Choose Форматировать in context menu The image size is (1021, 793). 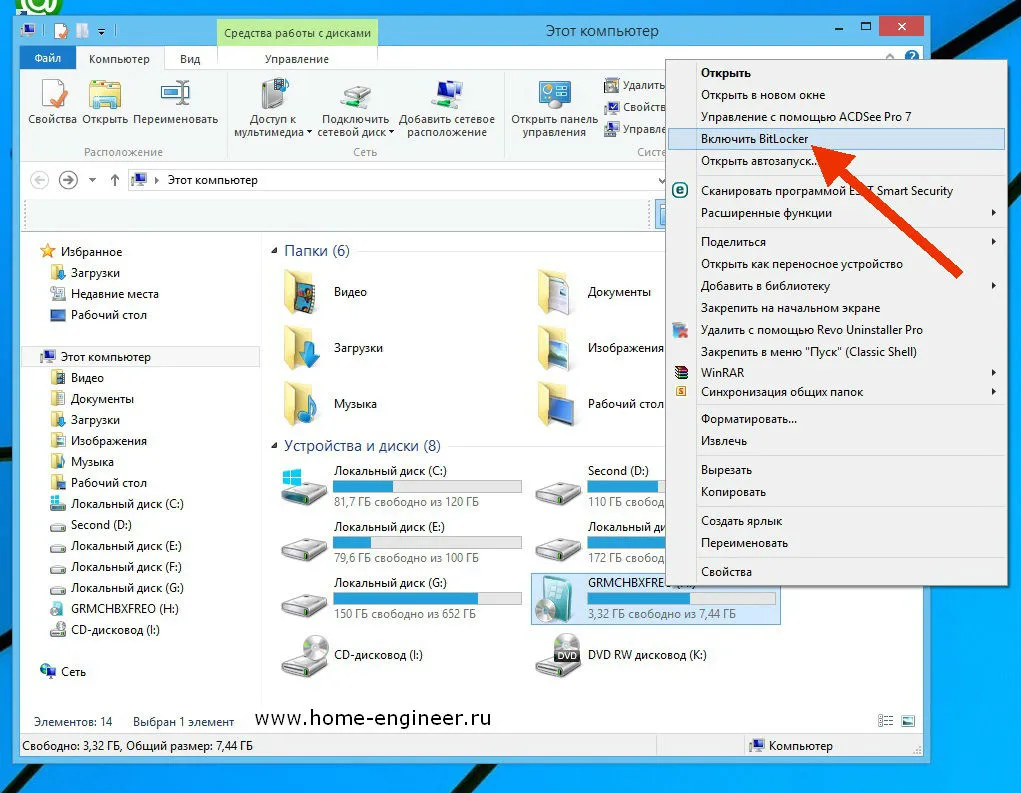tap(837, 419)
